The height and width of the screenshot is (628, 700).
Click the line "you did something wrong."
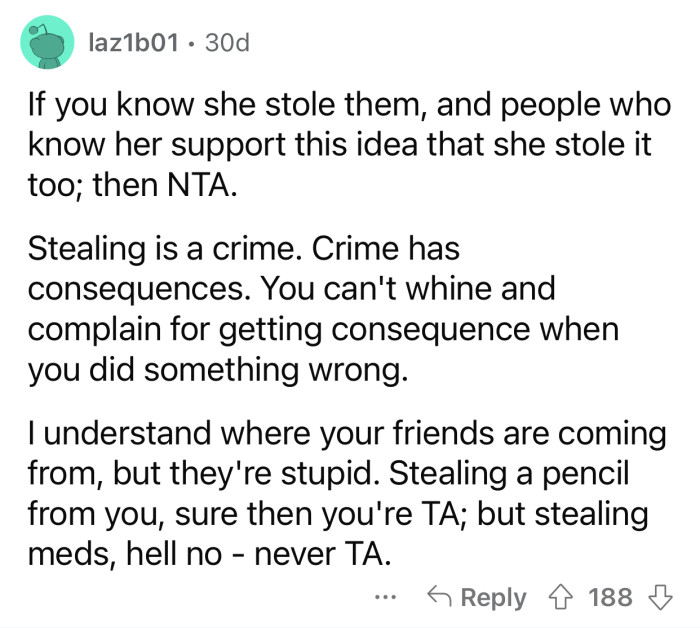pos(218,370)
